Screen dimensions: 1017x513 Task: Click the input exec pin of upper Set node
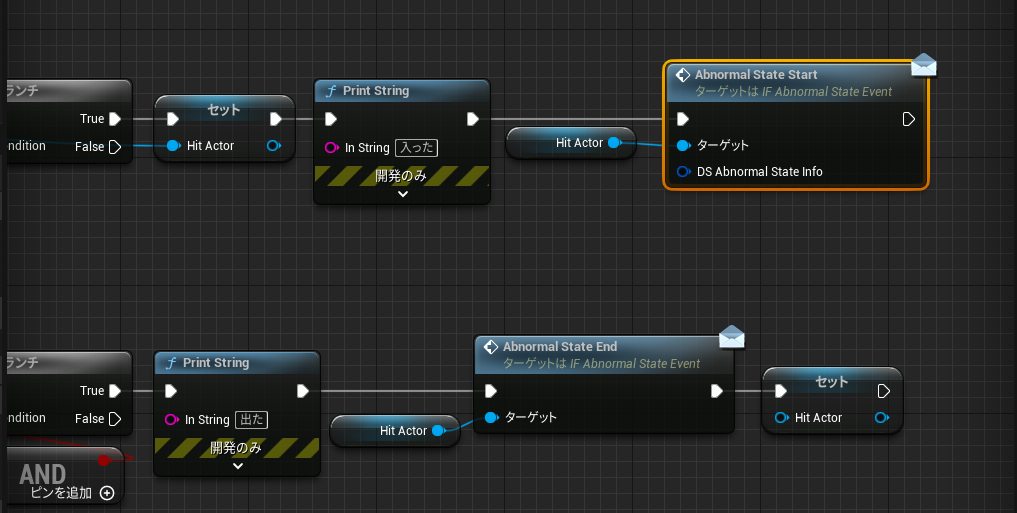pyautogui.click(x=173, y=119)
